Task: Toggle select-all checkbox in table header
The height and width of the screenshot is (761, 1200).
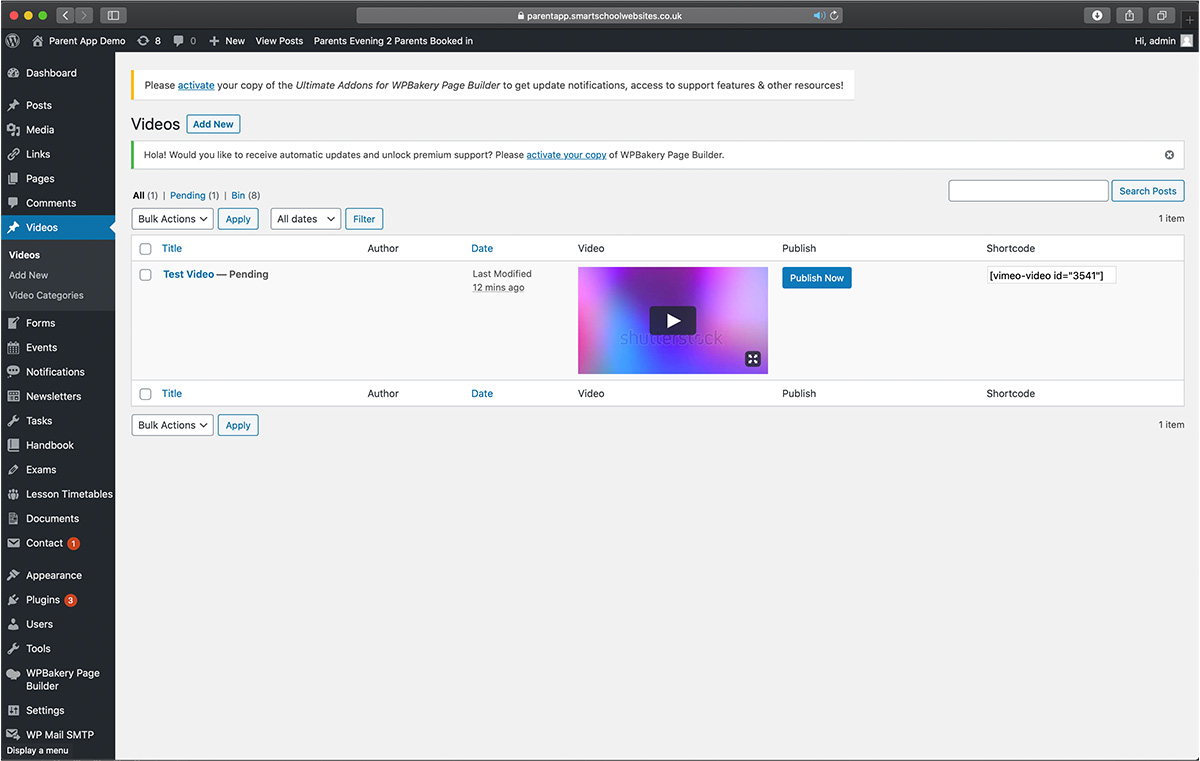Action: coord(146,249)
